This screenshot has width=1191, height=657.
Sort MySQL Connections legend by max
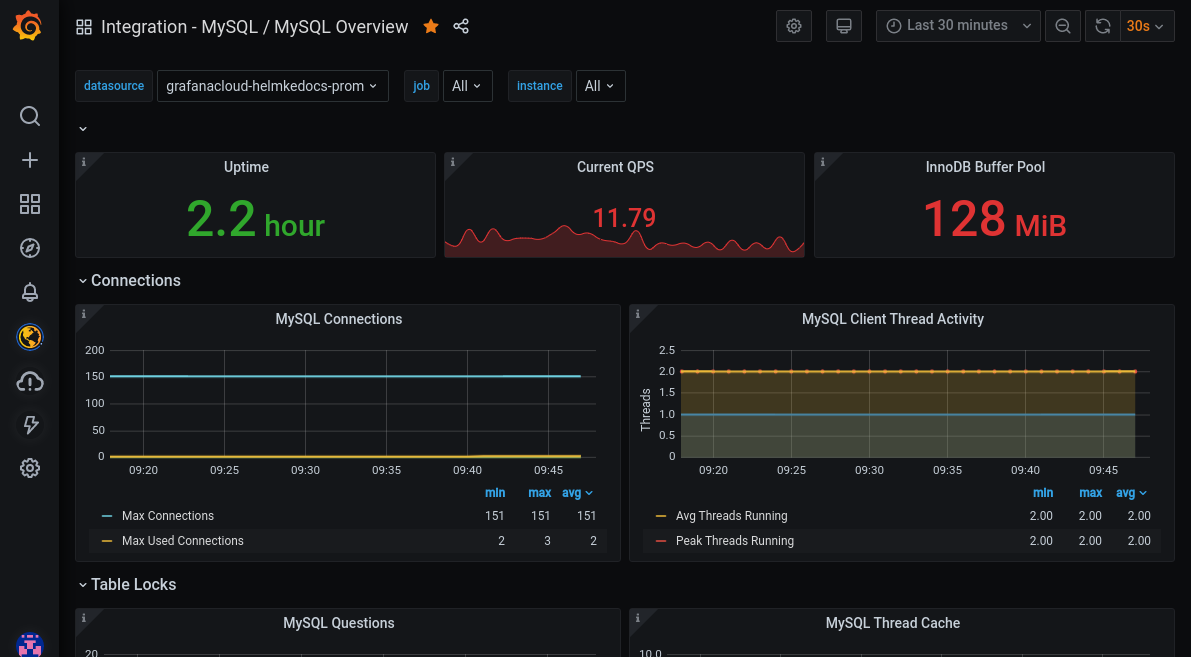[539, 493]
